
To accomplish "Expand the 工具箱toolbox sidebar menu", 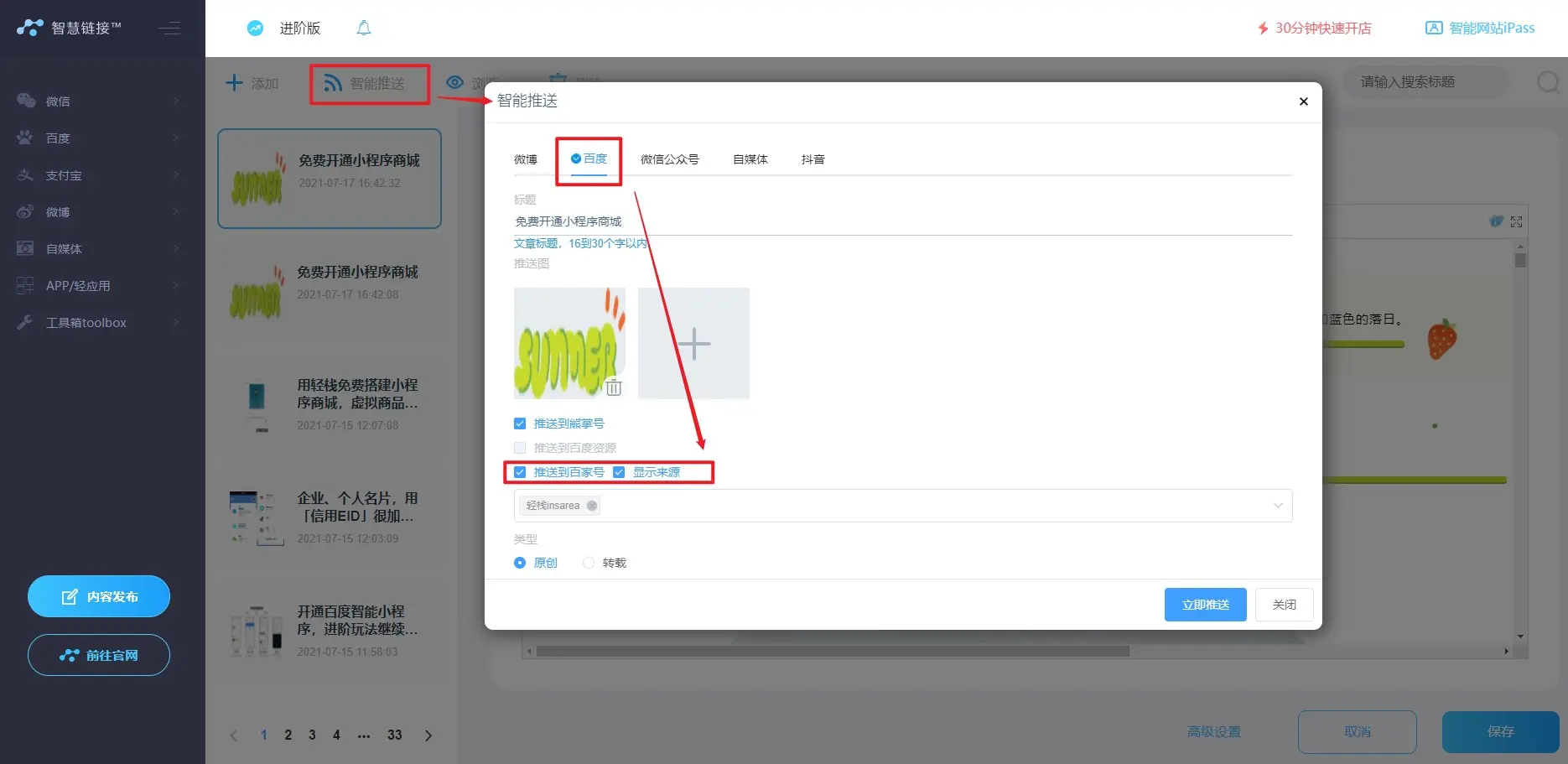I will point(99,323).
